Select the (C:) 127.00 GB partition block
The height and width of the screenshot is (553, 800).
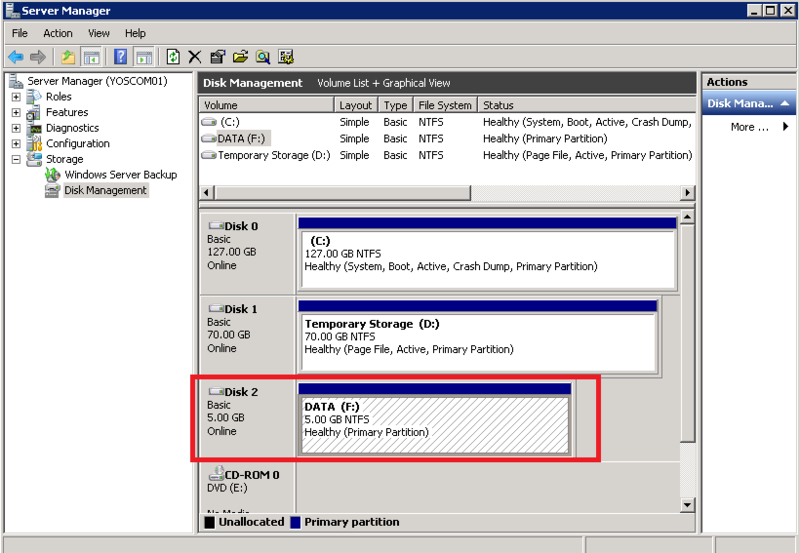pos(487,254)
